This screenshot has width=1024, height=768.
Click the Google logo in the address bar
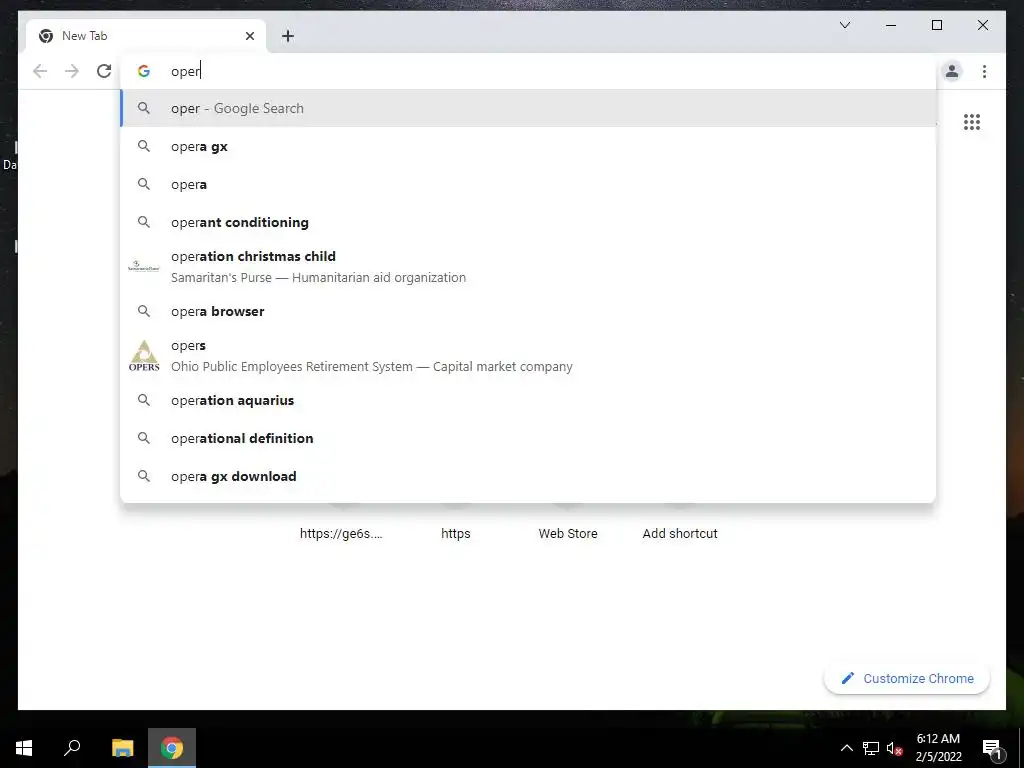[x=144, y=71]
